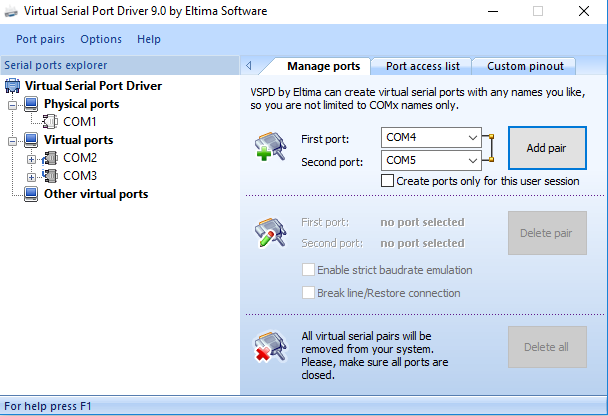The image size is (608, 416).
Task: Click the delete all connector icon with red X
Action: 271,346
